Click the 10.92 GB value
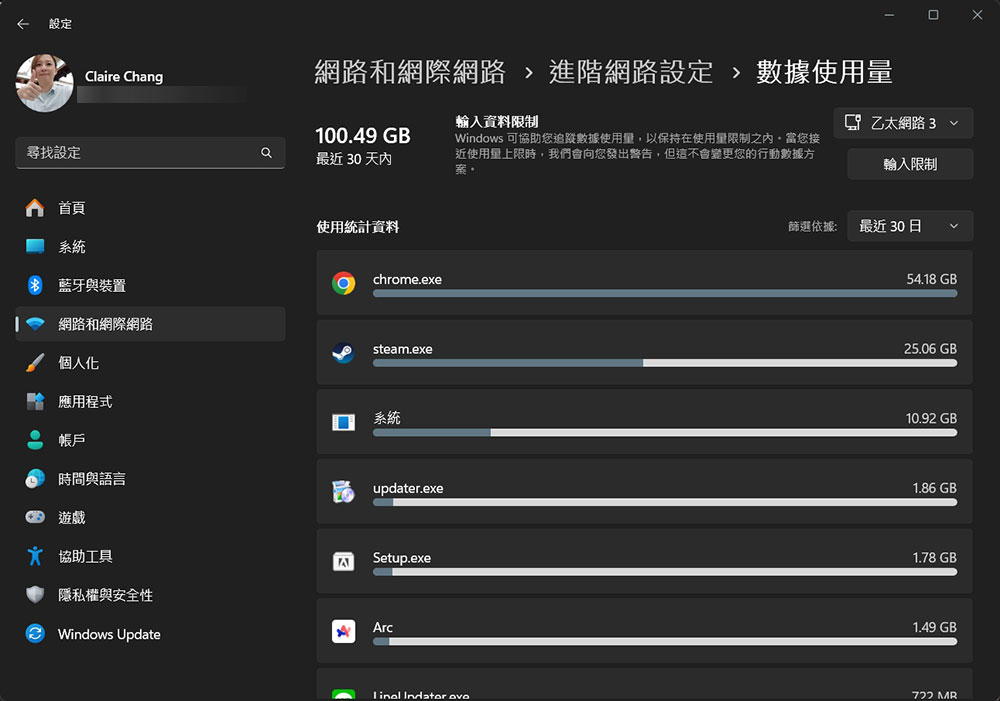 point(931,418)
